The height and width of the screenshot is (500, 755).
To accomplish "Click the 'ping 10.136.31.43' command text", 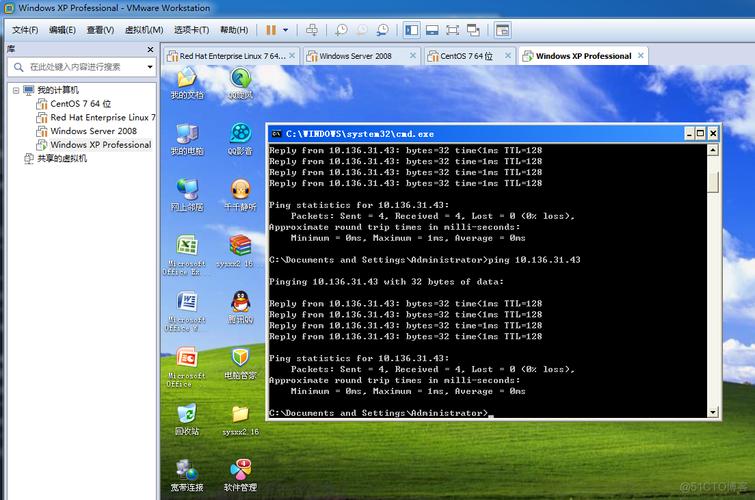I will tap(534, 260).
